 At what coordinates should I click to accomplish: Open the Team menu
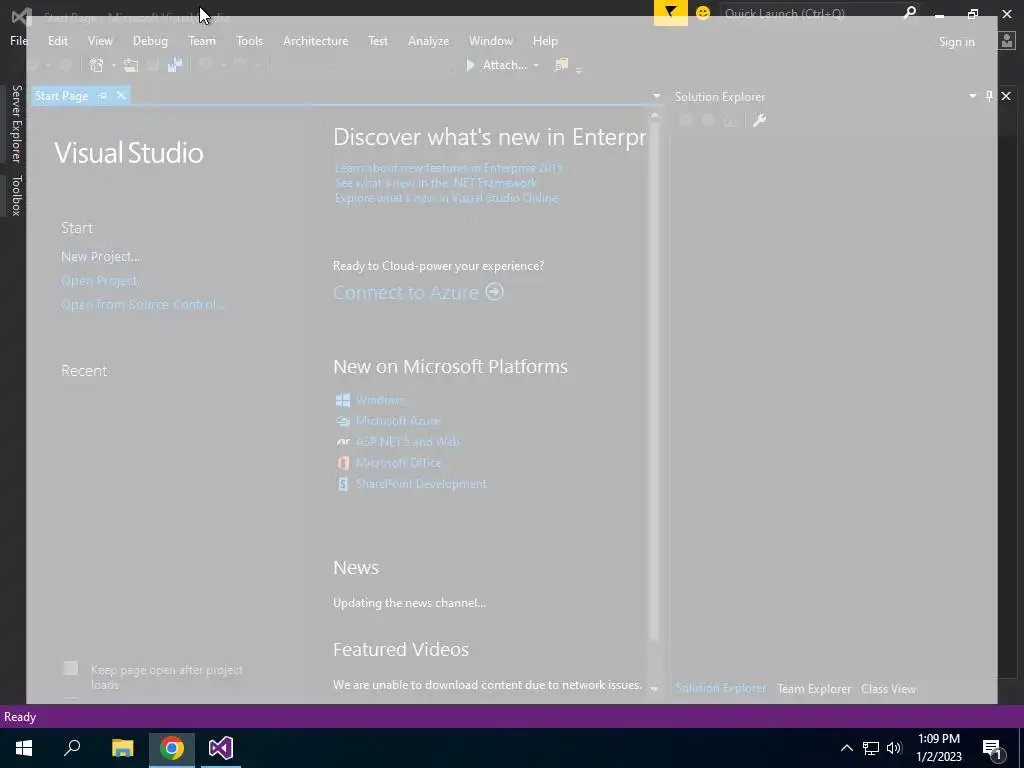[202, 40]
